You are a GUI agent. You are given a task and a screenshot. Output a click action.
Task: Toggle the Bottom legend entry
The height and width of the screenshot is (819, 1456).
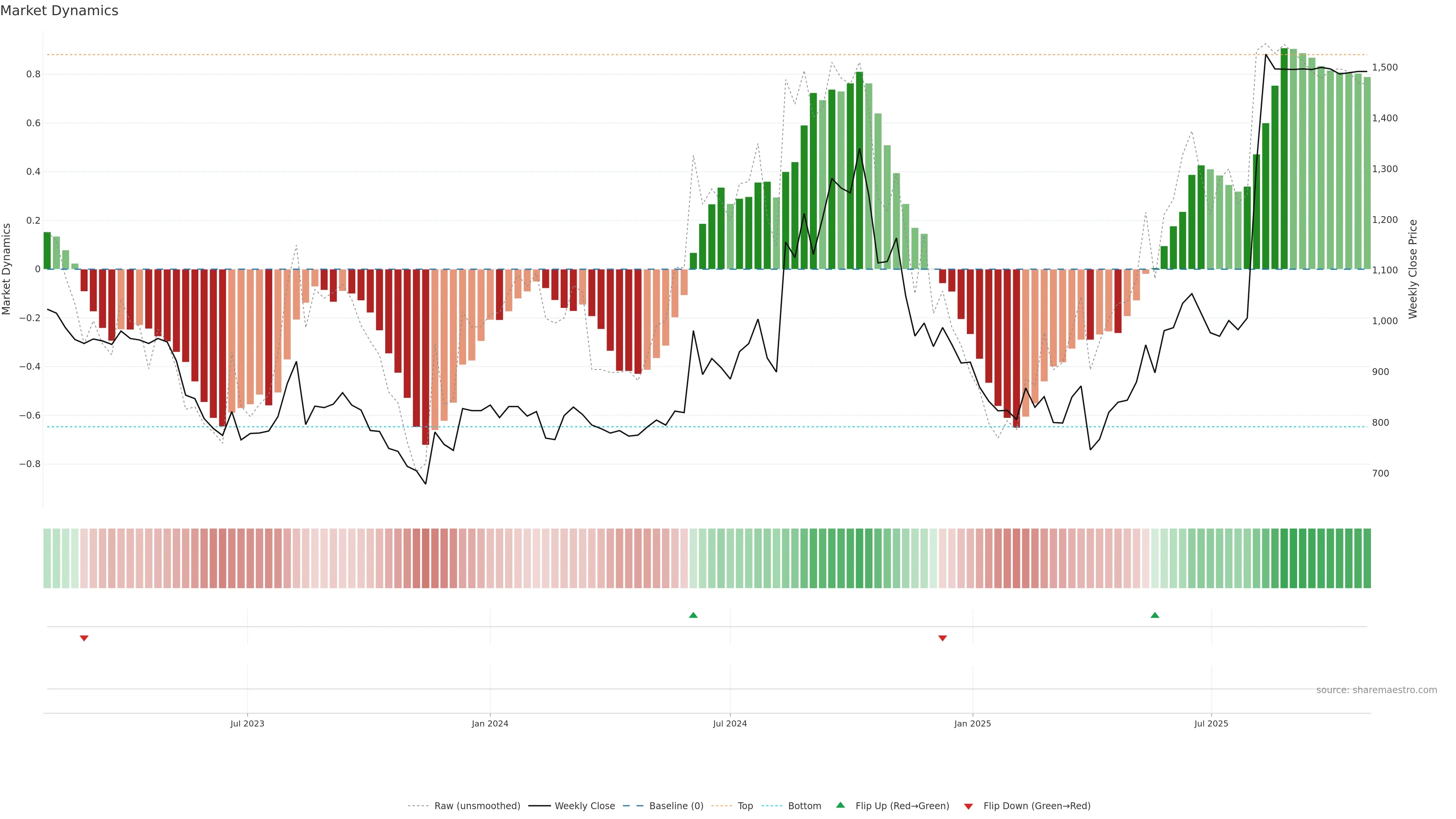804,806
